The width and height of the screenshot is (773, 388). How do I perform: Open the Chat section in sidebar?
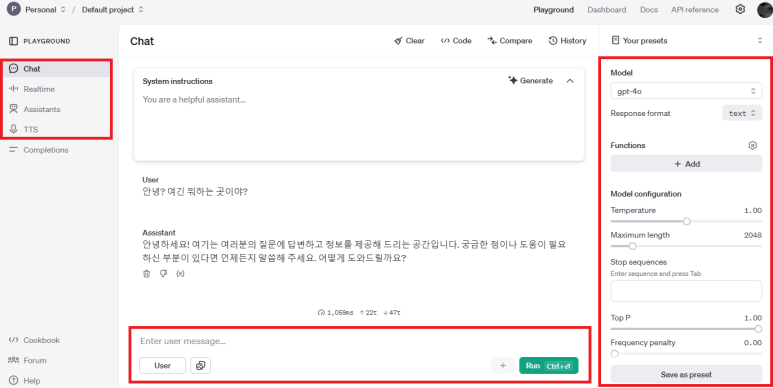point(57,69)
